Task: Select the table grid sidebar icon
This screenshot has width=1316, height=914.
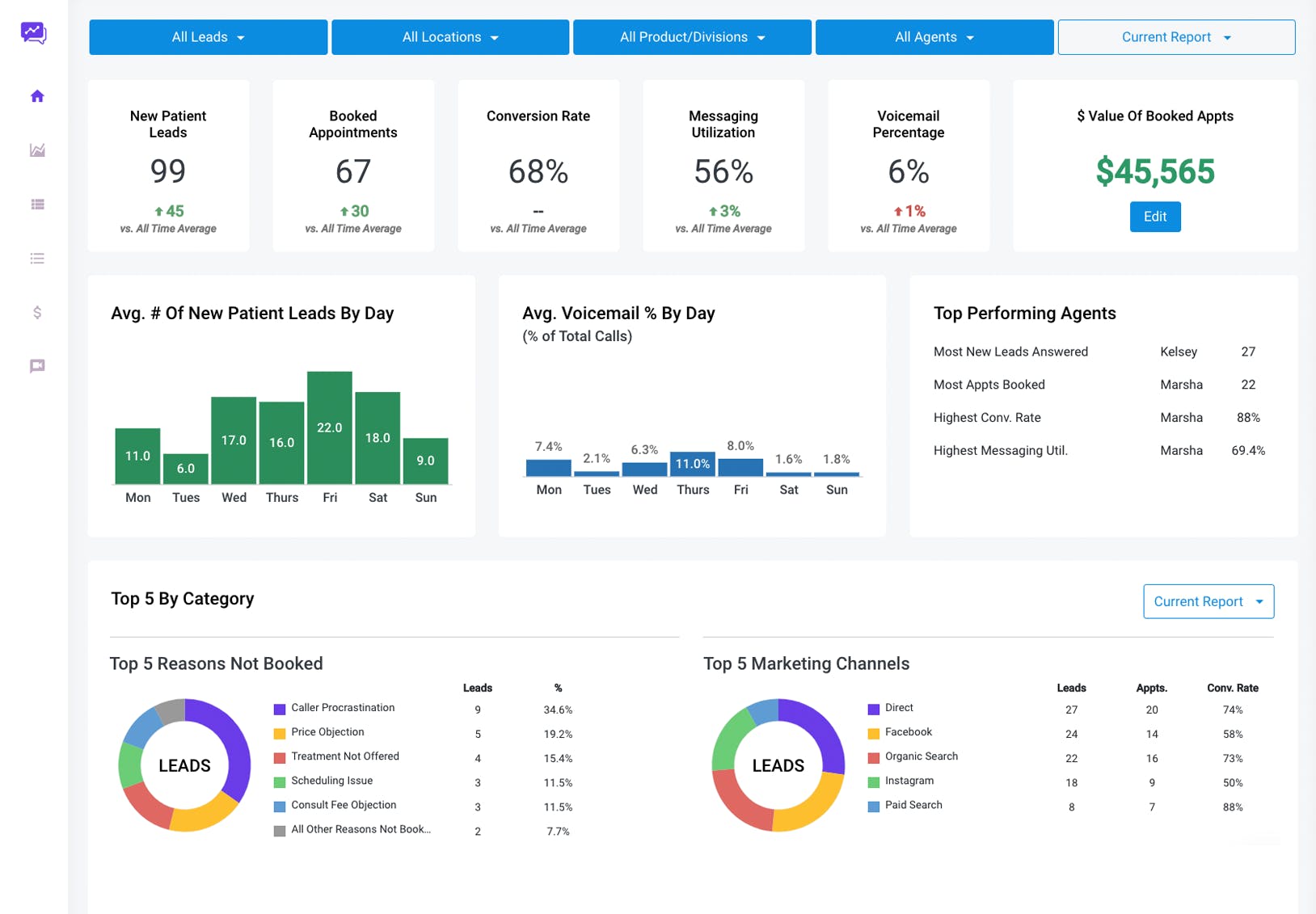Action: click(x=37, y=204)
